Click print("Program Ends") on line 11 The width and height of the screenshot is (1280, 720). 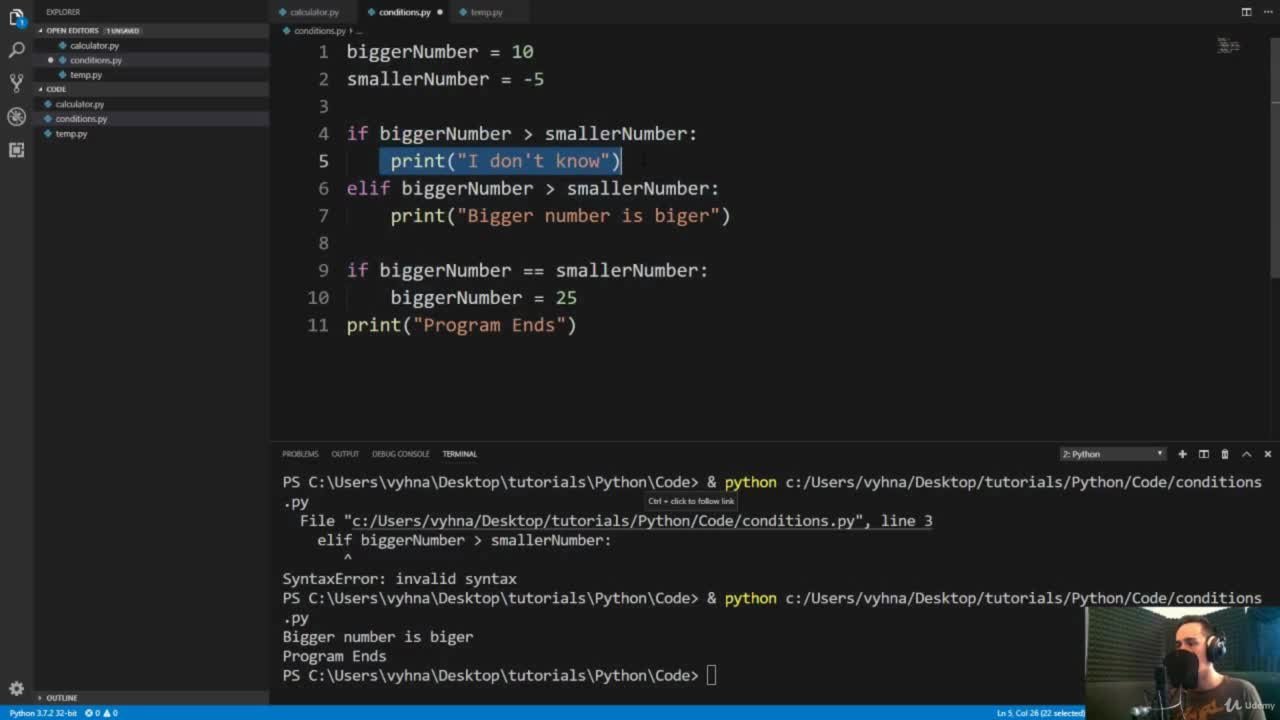[462, 325]
